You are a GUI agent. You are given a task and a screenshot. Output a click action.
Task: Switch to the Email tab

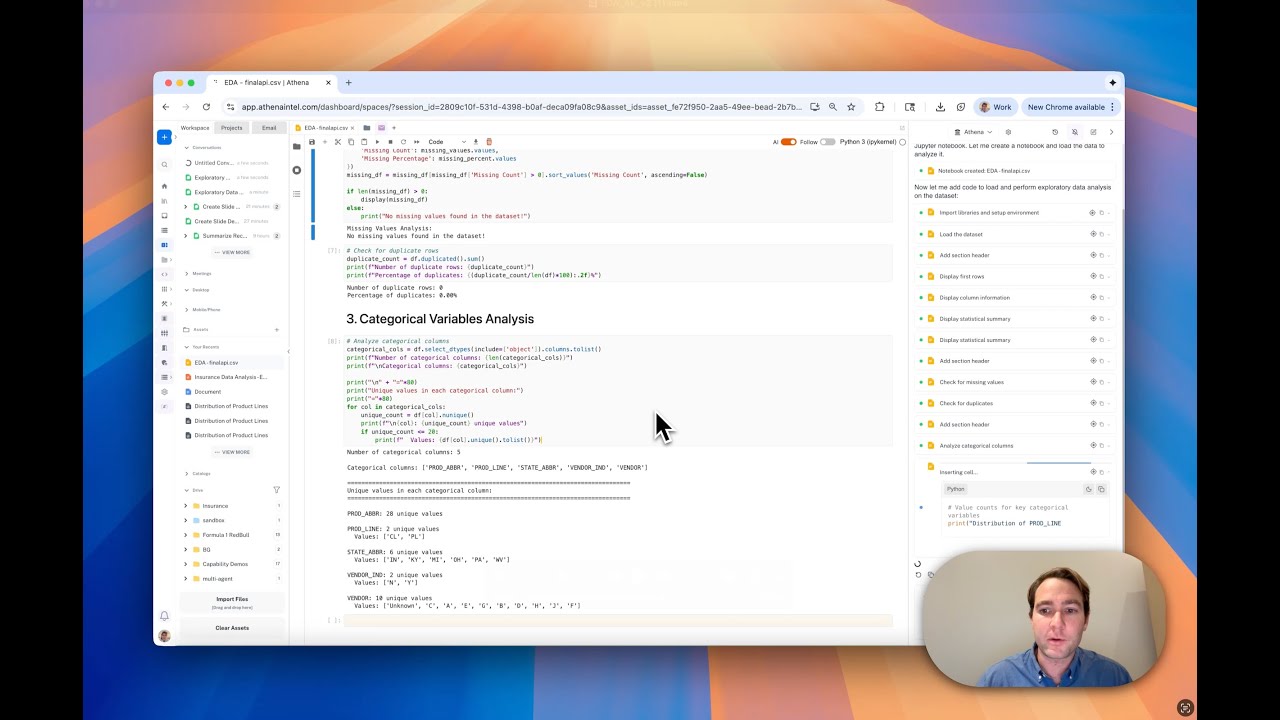pyautogui.click(x=269, y=128)
